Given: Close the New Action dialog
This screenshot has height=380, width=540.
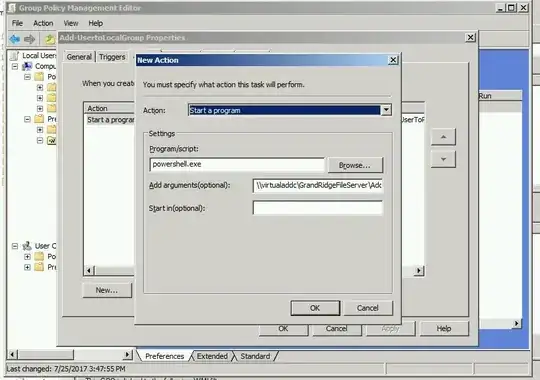Looking at the screenshot, I should pos(393,60).
